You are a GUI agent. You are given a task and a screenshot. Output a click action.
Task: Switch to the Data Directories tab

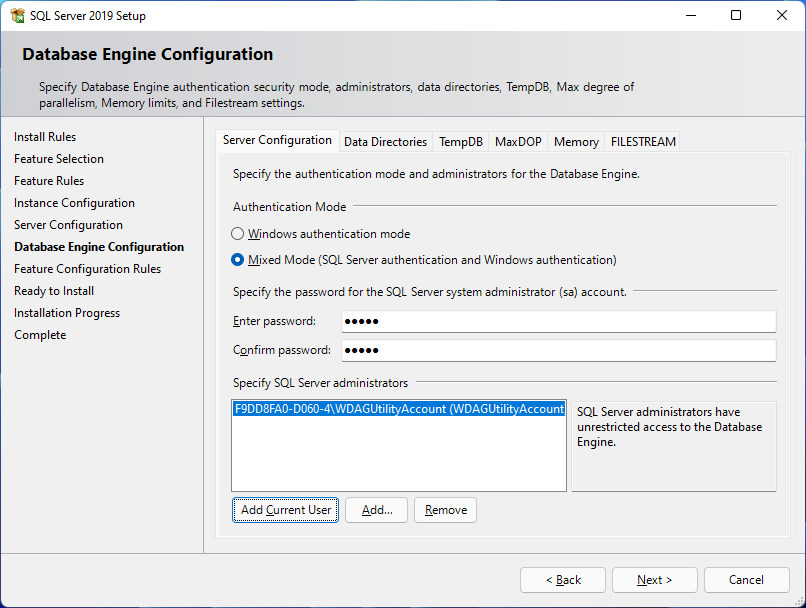click(385, 142)
